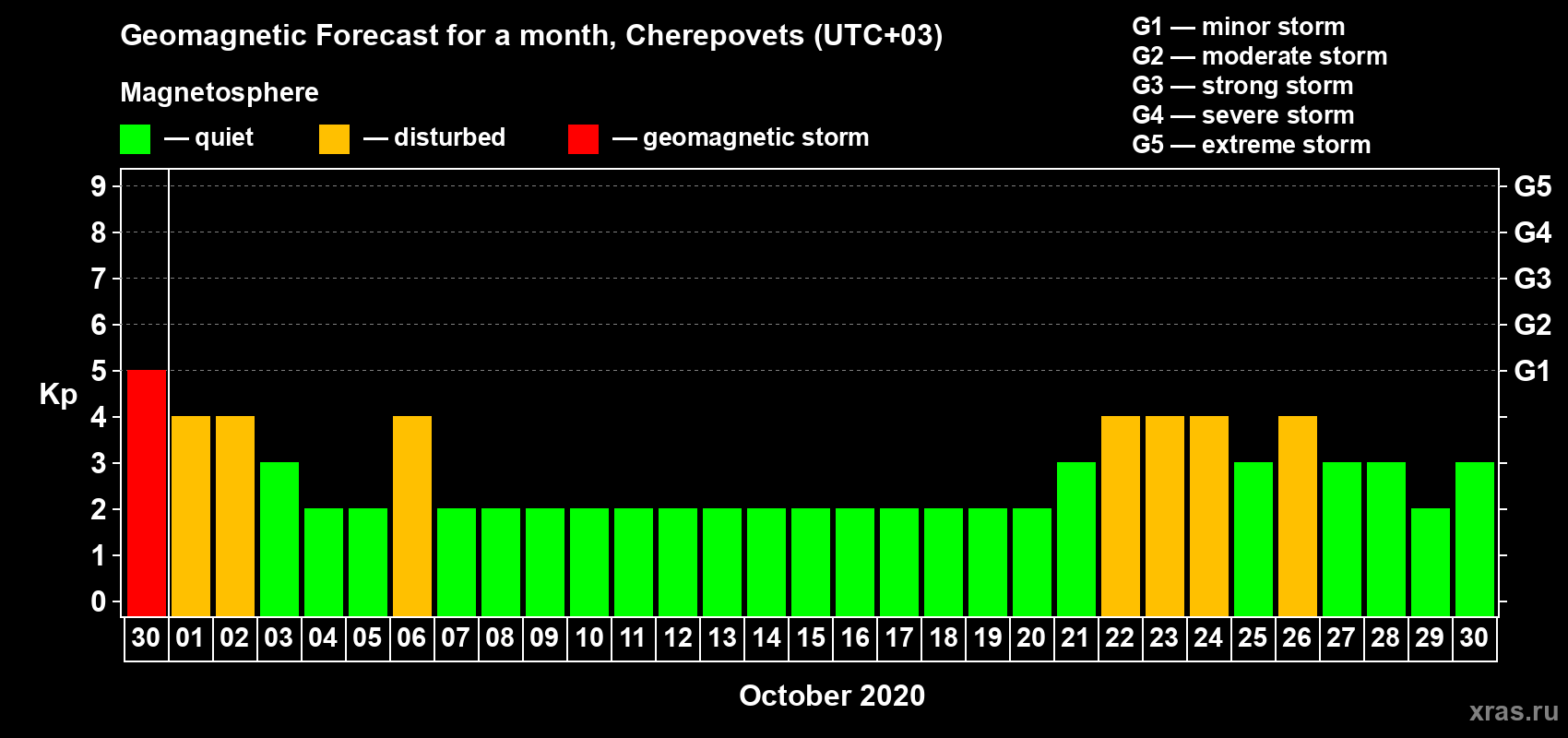Click the Kp axis value 5
This screenshot has width=1568, height=738.
coord(99,371)
